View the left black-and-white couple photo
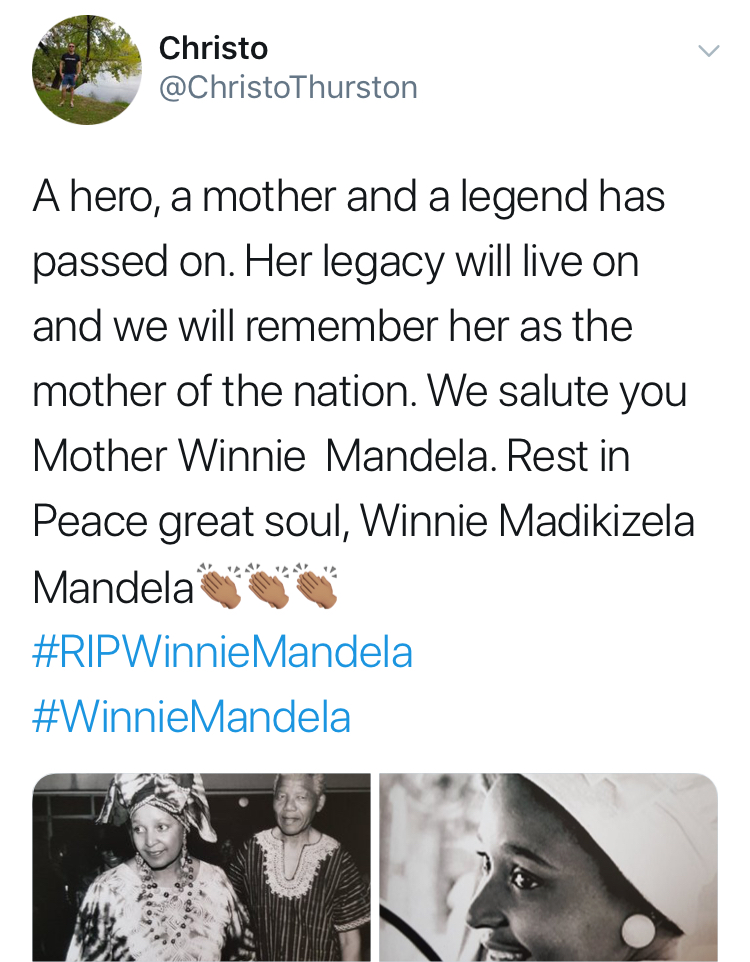 tap(201, 866)
